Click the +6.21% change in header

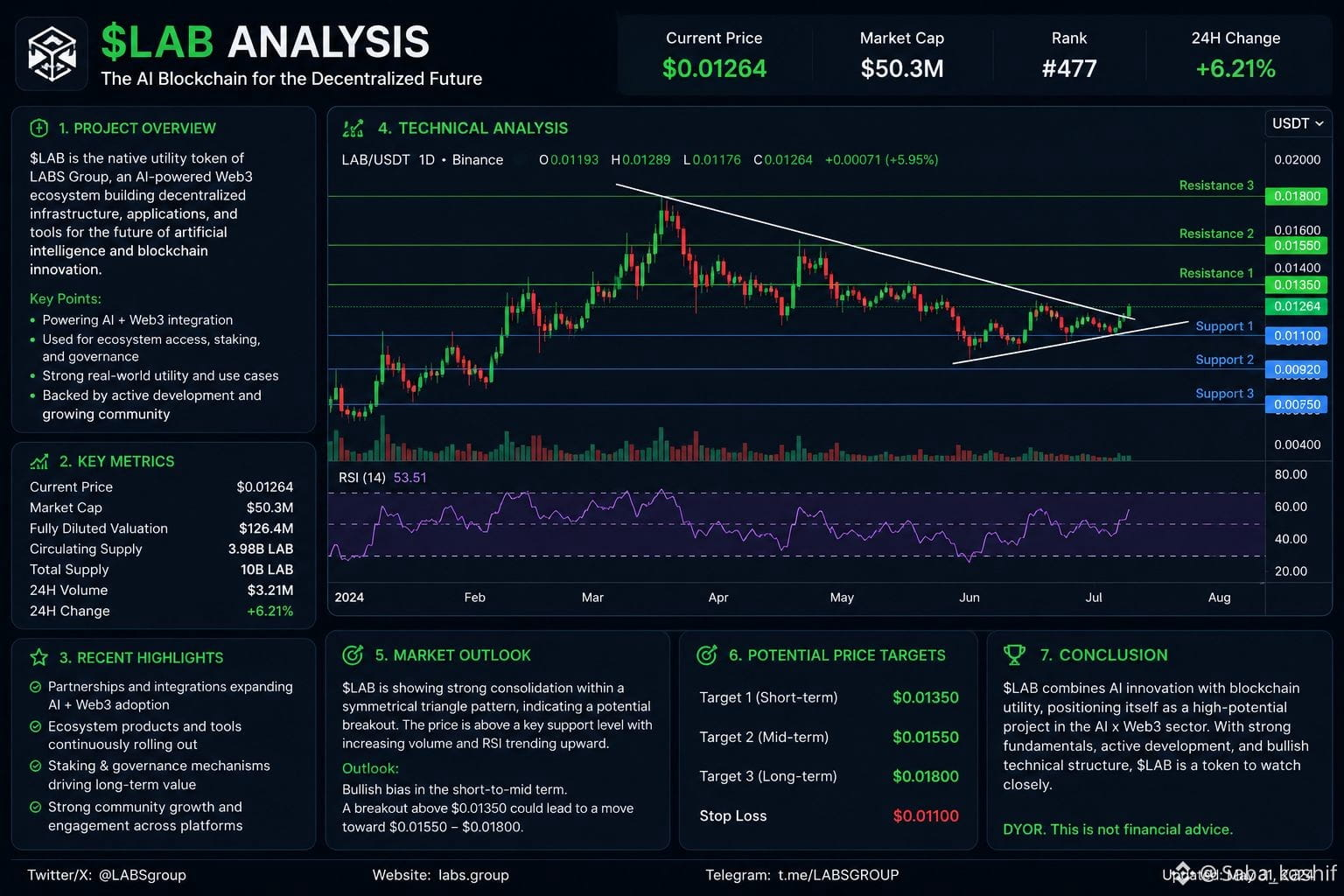click(x=1235, y=68)
